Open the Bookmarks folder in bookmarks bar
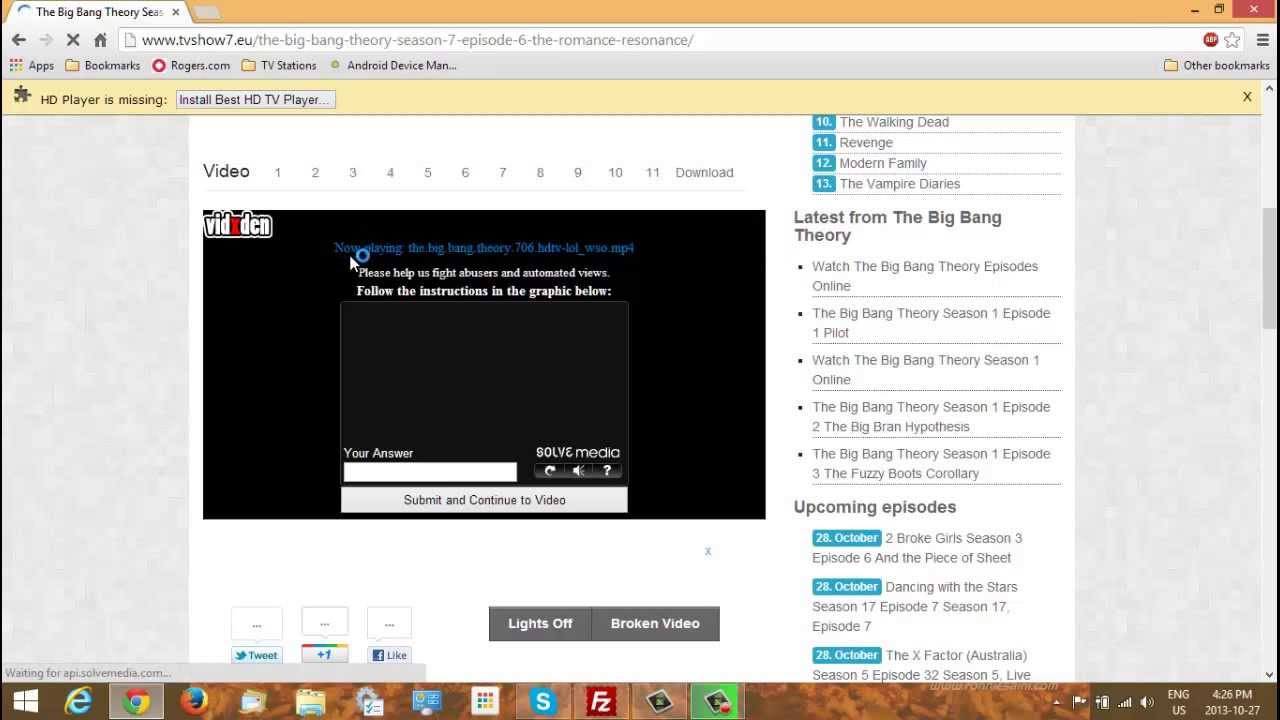 point(102,65)
